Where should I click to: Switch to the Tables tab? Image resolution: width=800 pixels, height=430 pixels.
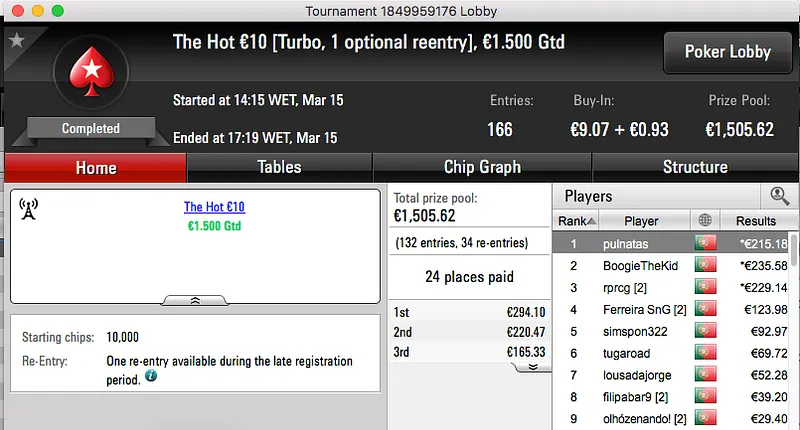pos(279,167)
